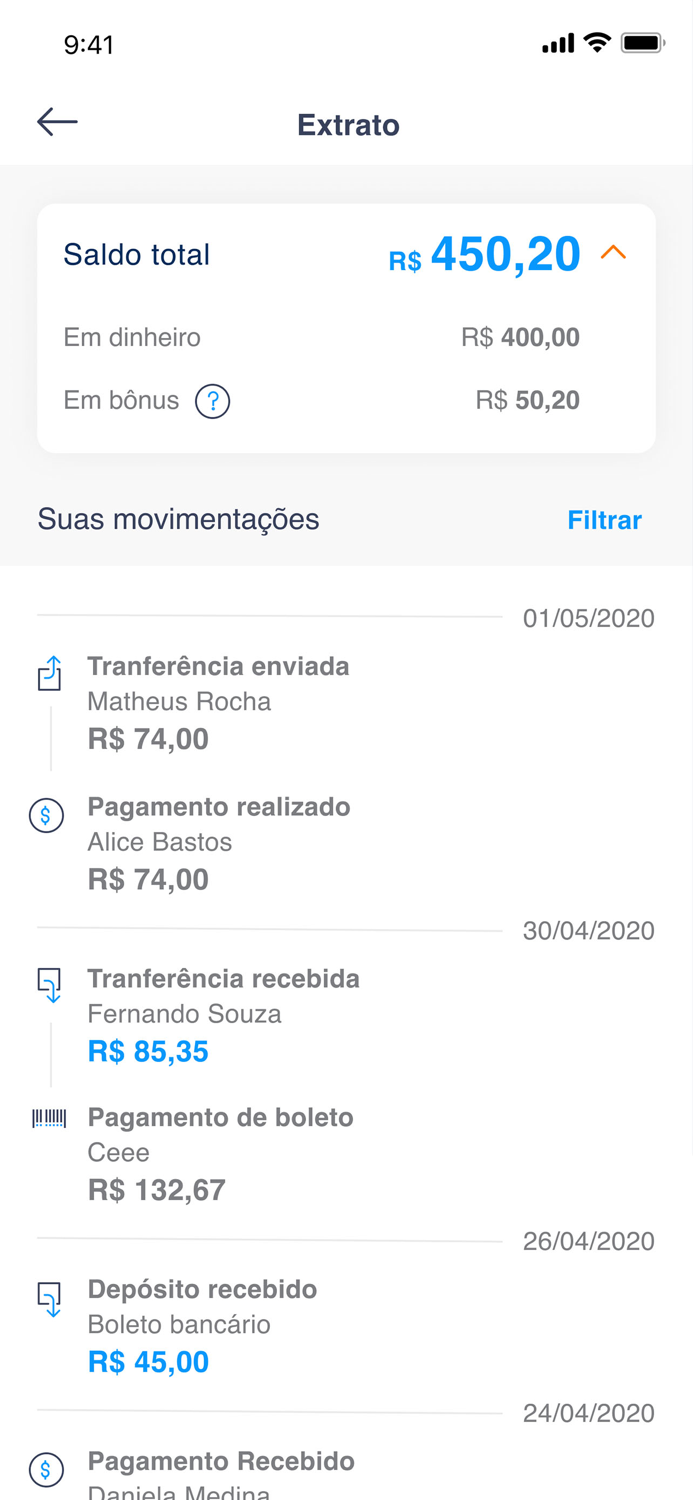Screen dimensions: 693x1500
Task: Tap the cellular signal bars indicator
Action: pos(557,43)
